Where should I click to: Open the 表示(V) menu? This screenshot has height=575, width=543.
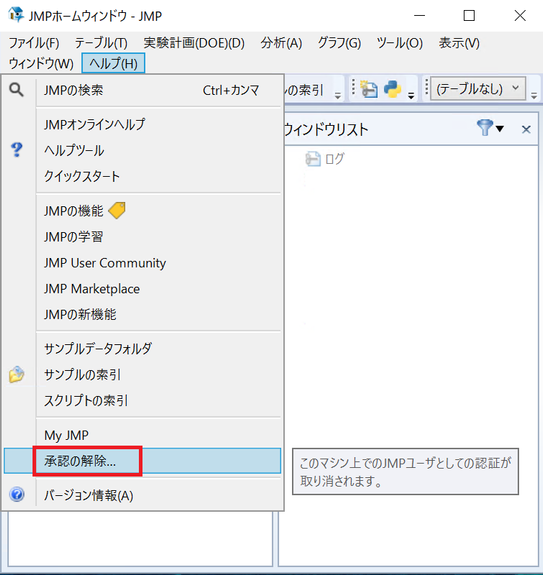click(459, 43)
